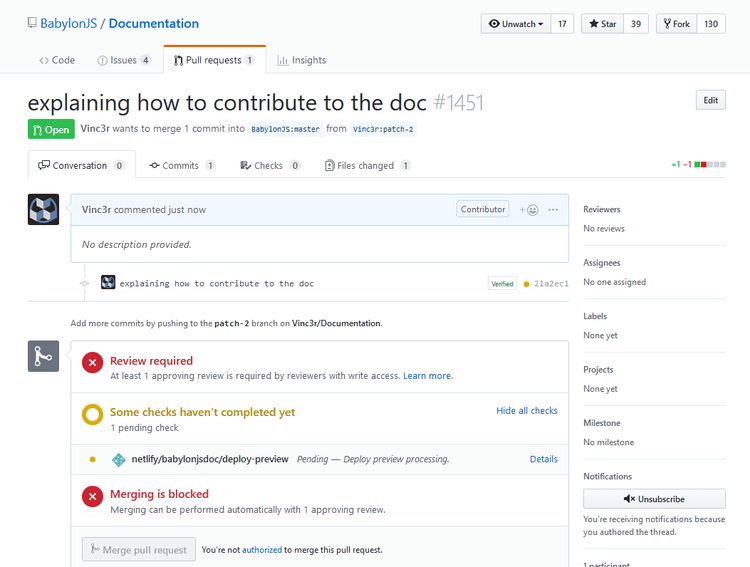
Task: Click the Assignees sidebar heading
Action: pos(602,263)
